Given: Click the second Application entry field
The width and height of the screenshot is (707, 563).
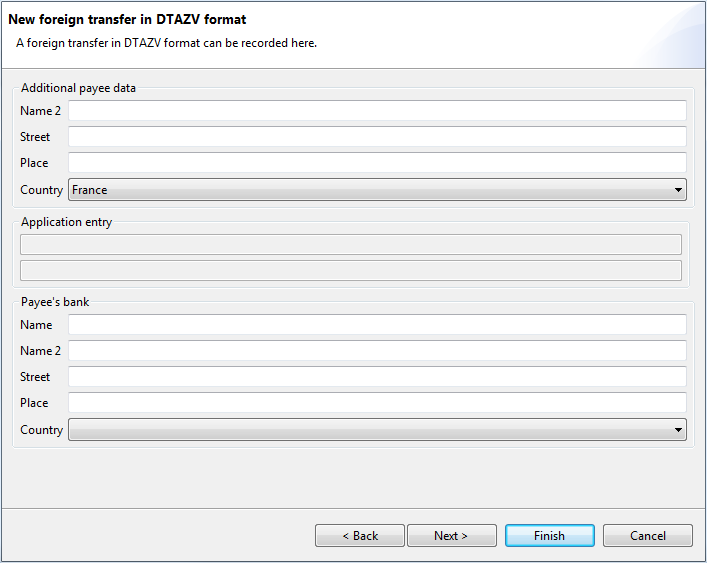Looking at the screenshot, I should point(351,270).
